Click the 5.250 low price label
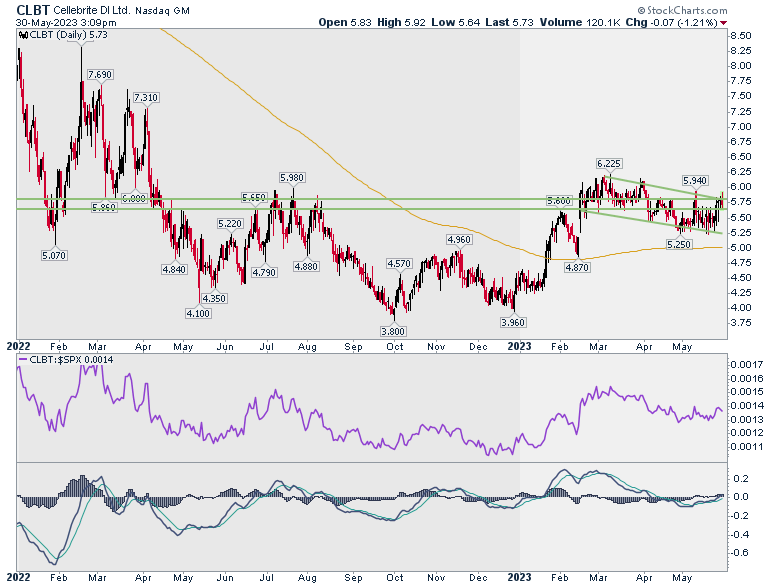Screen dimensions: 780x586 (x=679, y=245)
